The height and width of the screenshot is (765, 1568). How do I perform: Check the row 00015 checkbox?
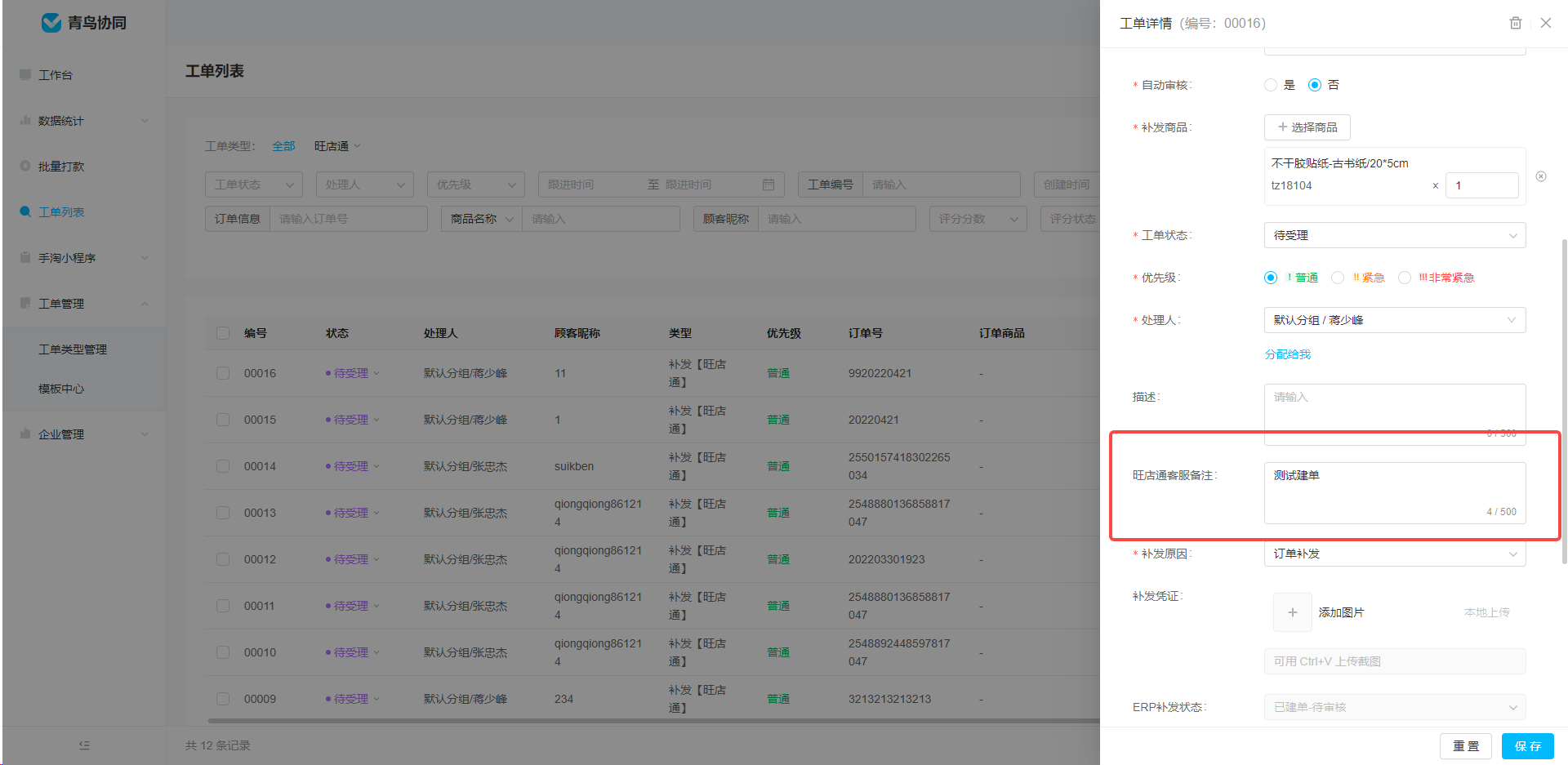pyautogui.click(x=223, y=420)
